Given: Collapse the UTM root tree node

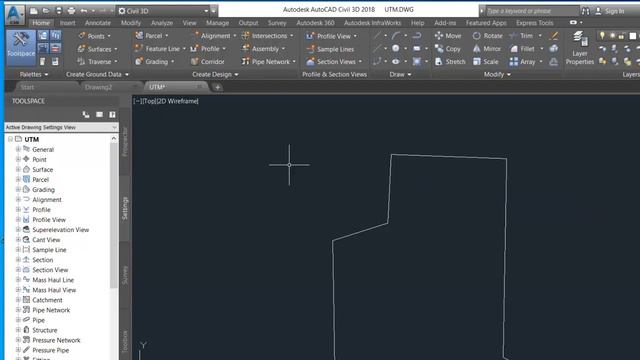Looking at the screenshot, I should (10, 139).
